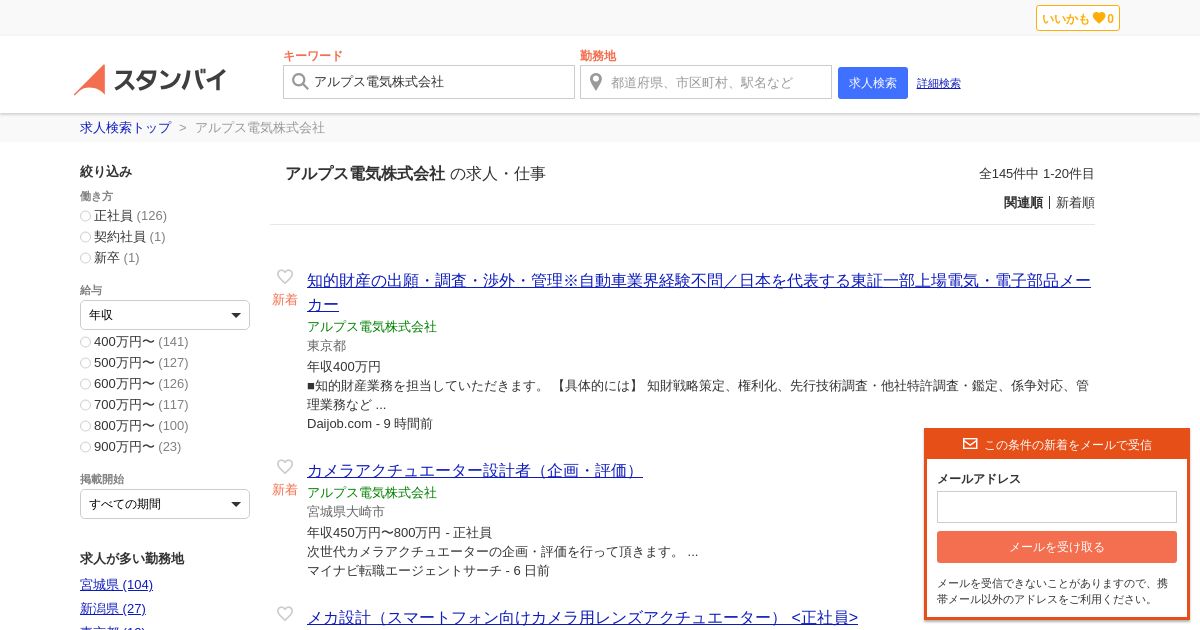This screenshot has width=1200, height=630.
Task: Favorite the メカ設計 job with heart icon
Action: coord(285,614)
